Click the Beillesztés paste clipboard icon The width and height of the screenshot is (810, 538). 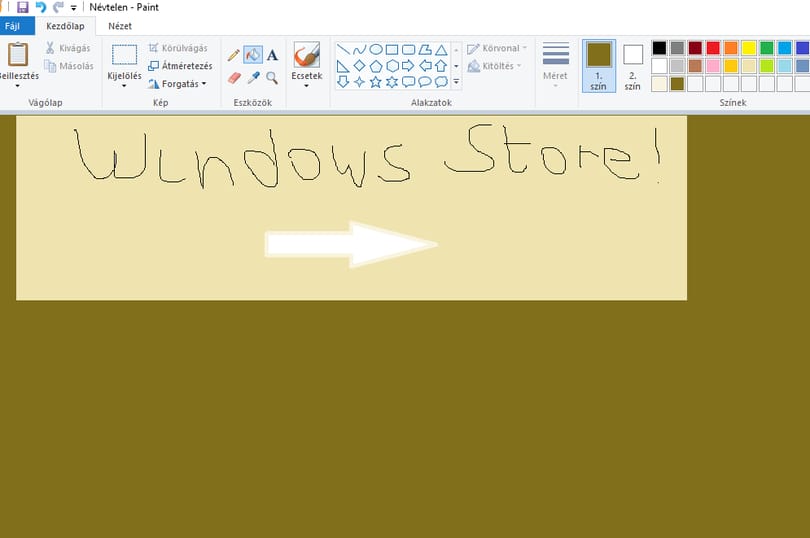coord(18,54)
